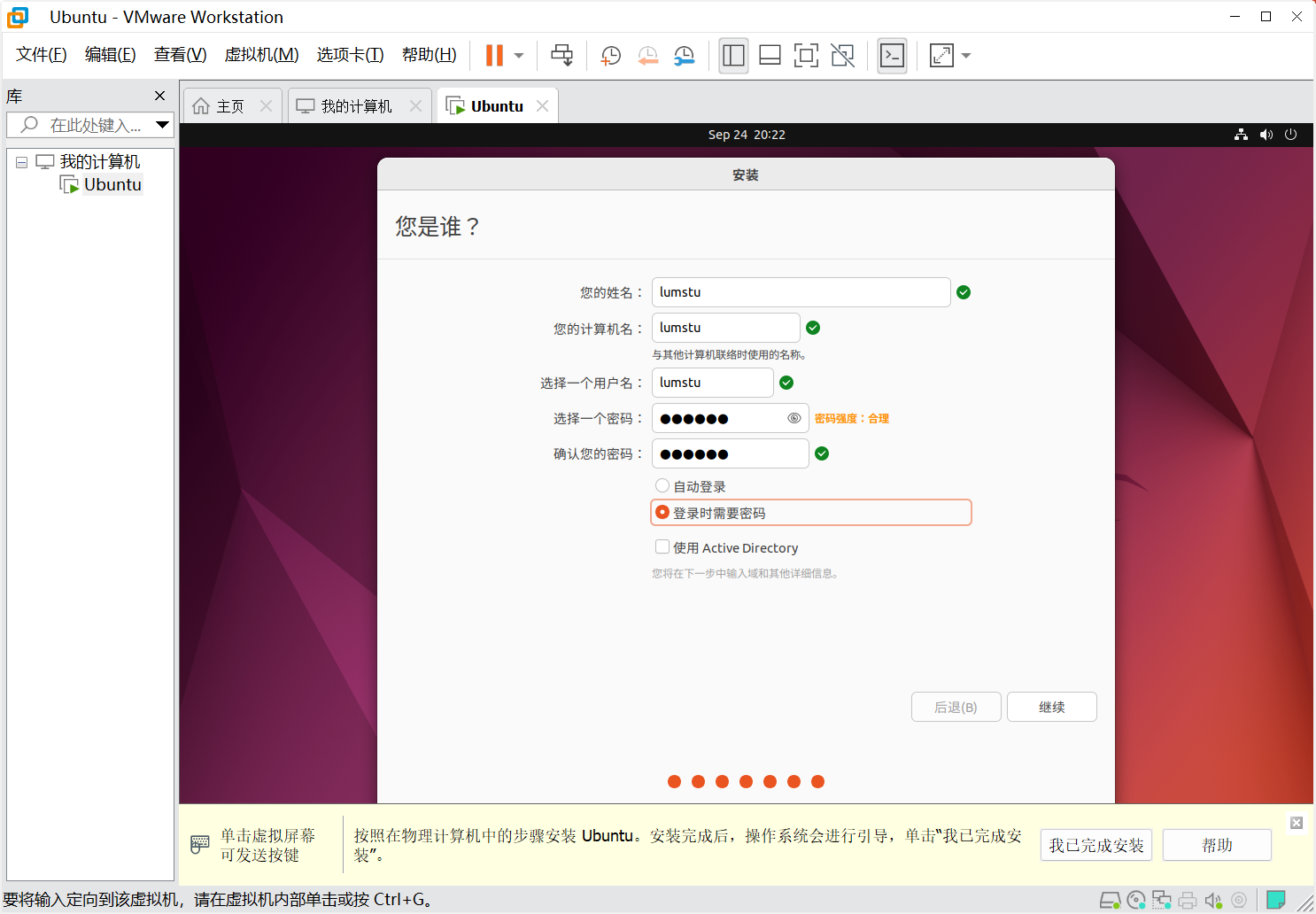Open the library search filter dropdown
The image size is (1316, 914).
[x=163, y=125]
